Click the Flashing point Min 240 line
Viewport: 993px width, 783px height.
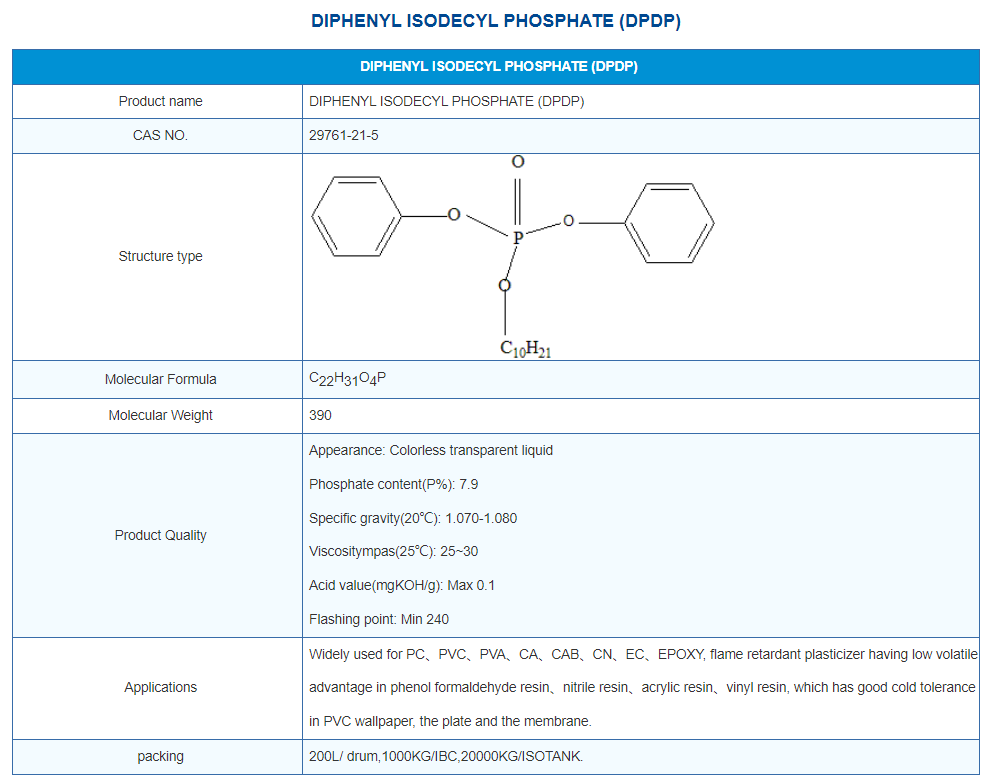coord(378,619)
